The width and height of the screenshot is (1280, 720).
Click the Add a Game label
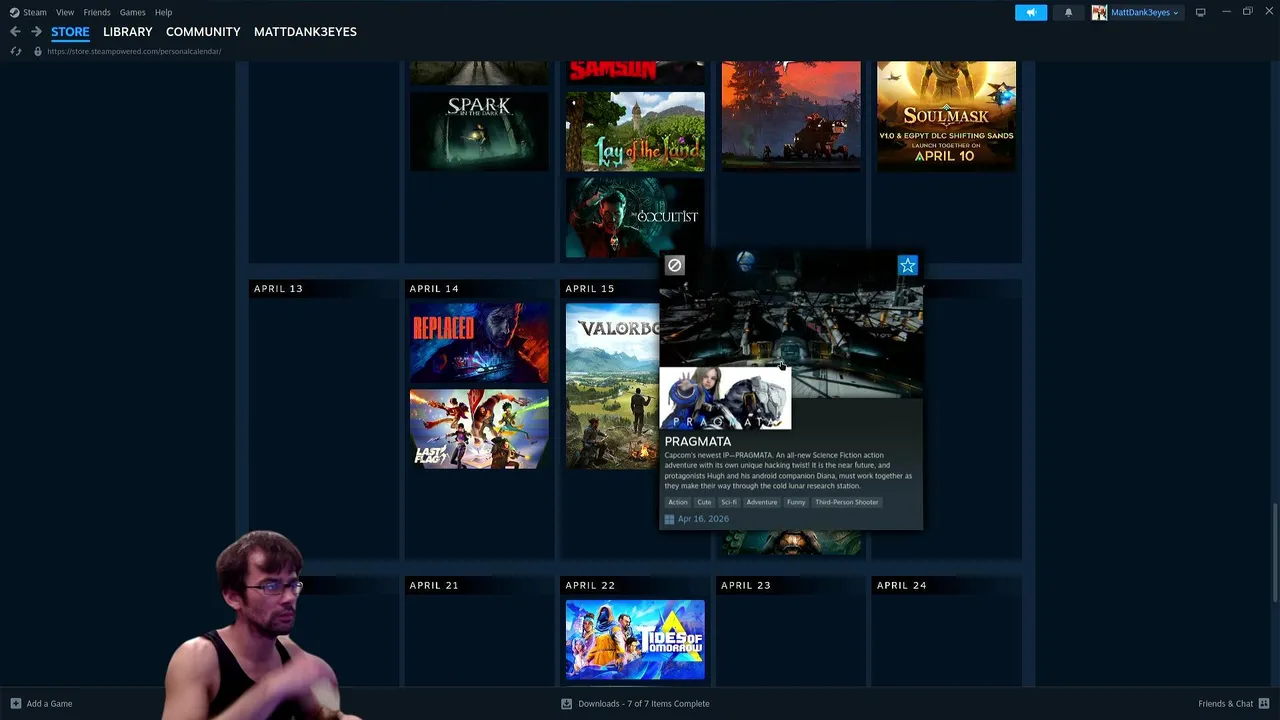[49, 703]
